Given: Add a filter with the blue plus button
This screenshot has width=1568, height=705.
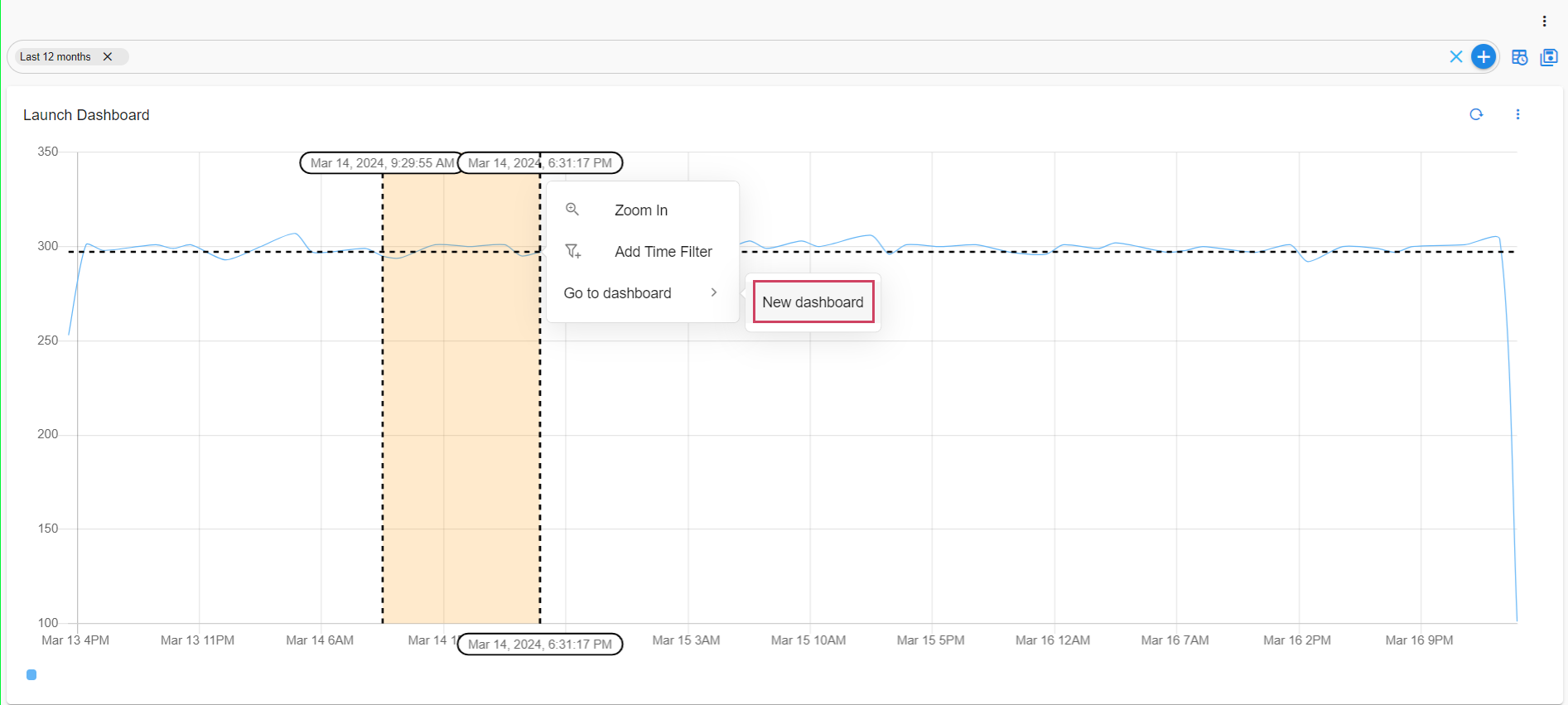Looking at the screenshot, I should [x=1483, y=57].
